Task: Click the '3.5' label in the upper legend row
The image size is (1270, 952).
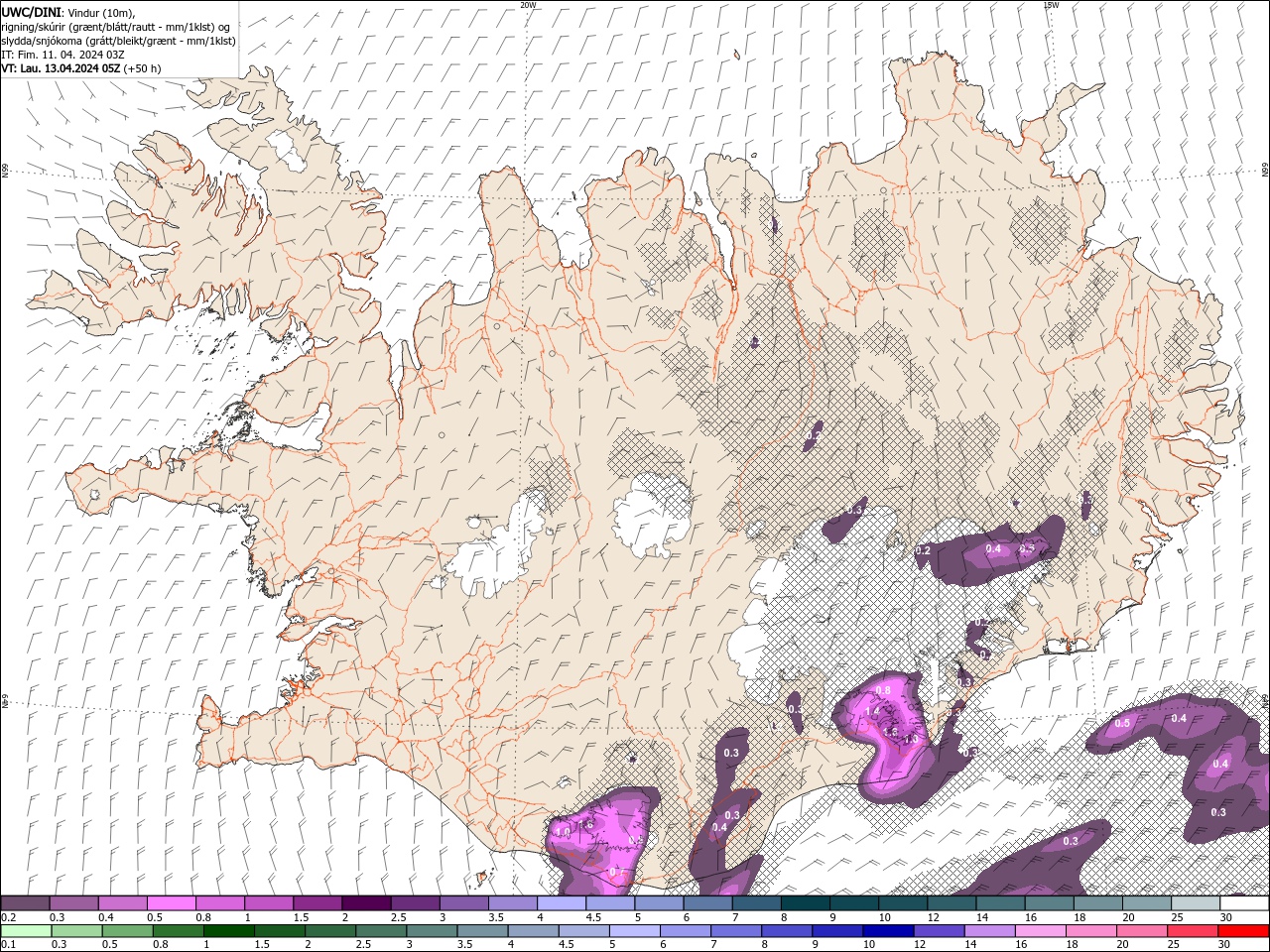Action: click(496, 917)
